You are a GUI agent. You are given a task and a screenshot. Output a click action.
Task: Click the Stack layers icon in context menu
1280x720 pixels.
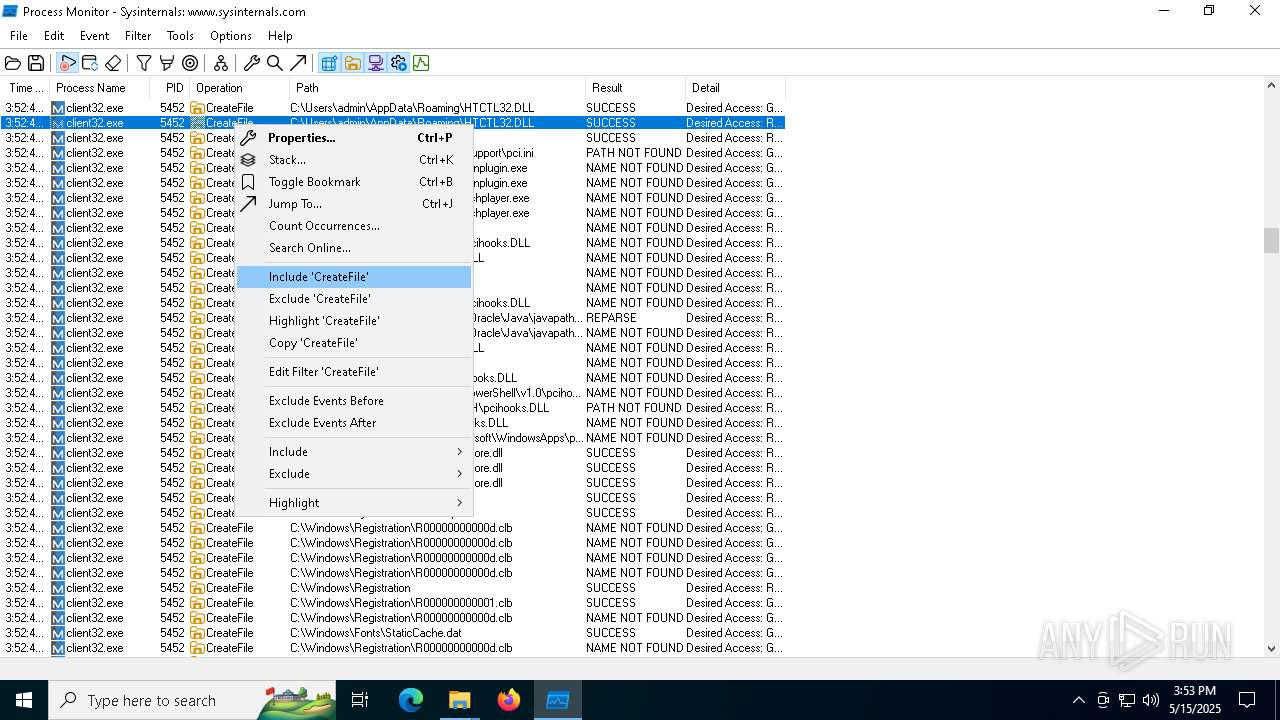point(248,160)
